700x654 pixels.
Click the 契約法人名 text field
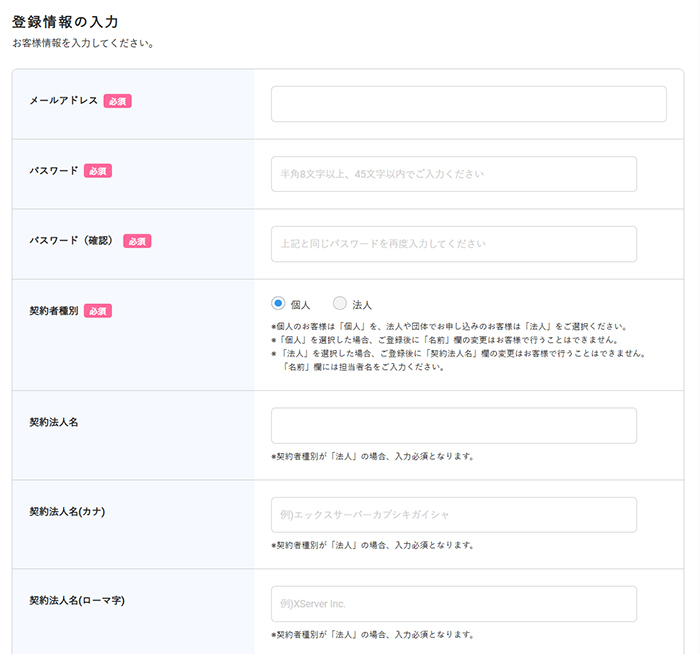tap(453, 426)
